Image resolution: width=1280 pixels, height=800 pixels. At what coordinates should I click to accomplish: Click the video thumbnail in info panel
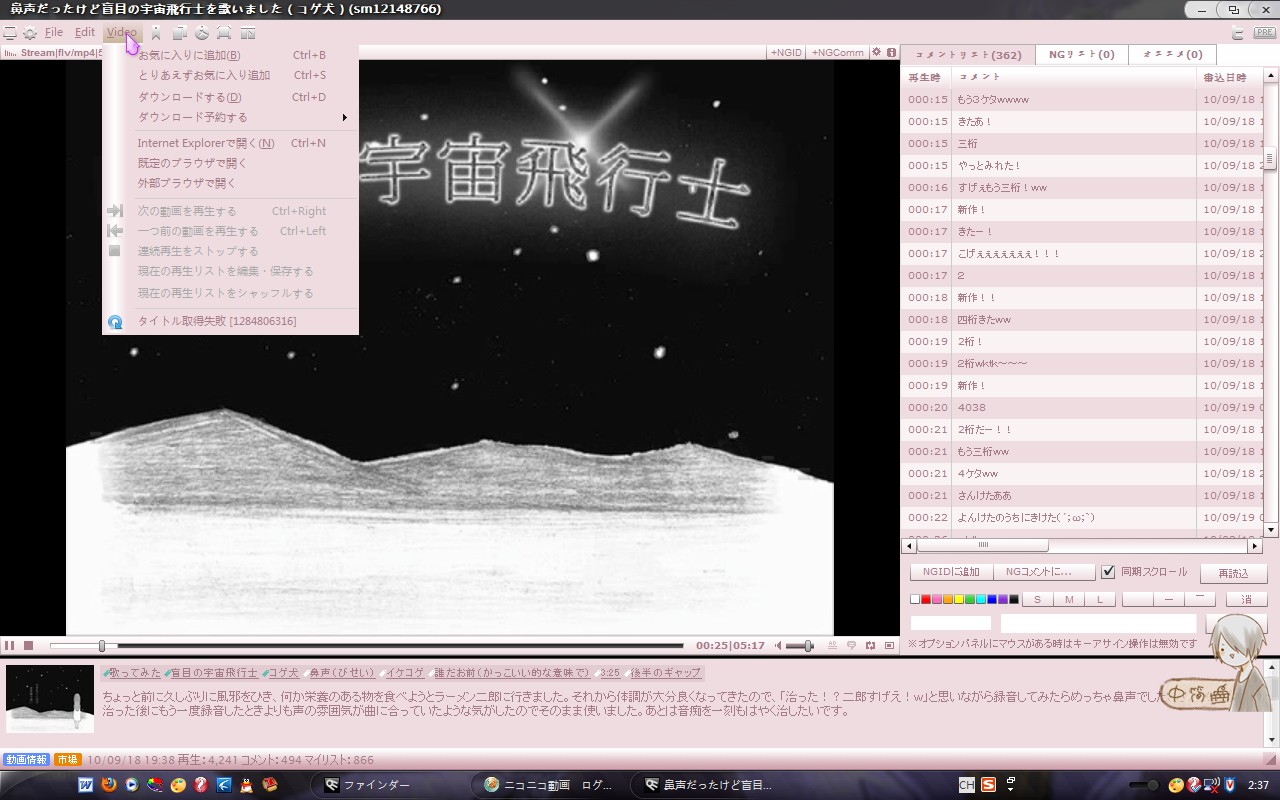50,699
